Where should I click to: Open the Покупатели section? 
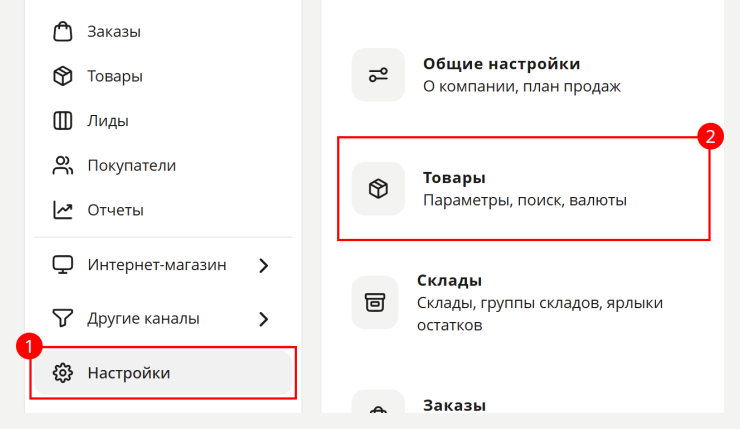(x=131, y=166)
